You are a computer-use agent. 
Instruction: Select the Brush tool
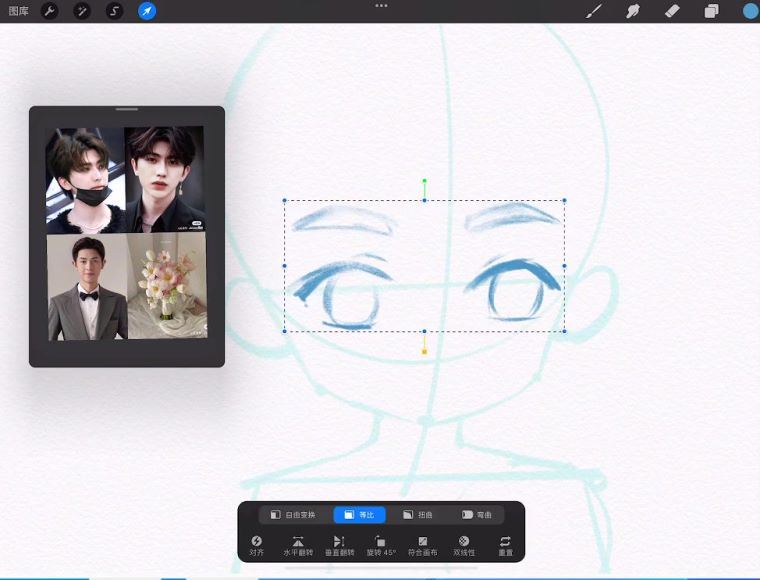594,11
